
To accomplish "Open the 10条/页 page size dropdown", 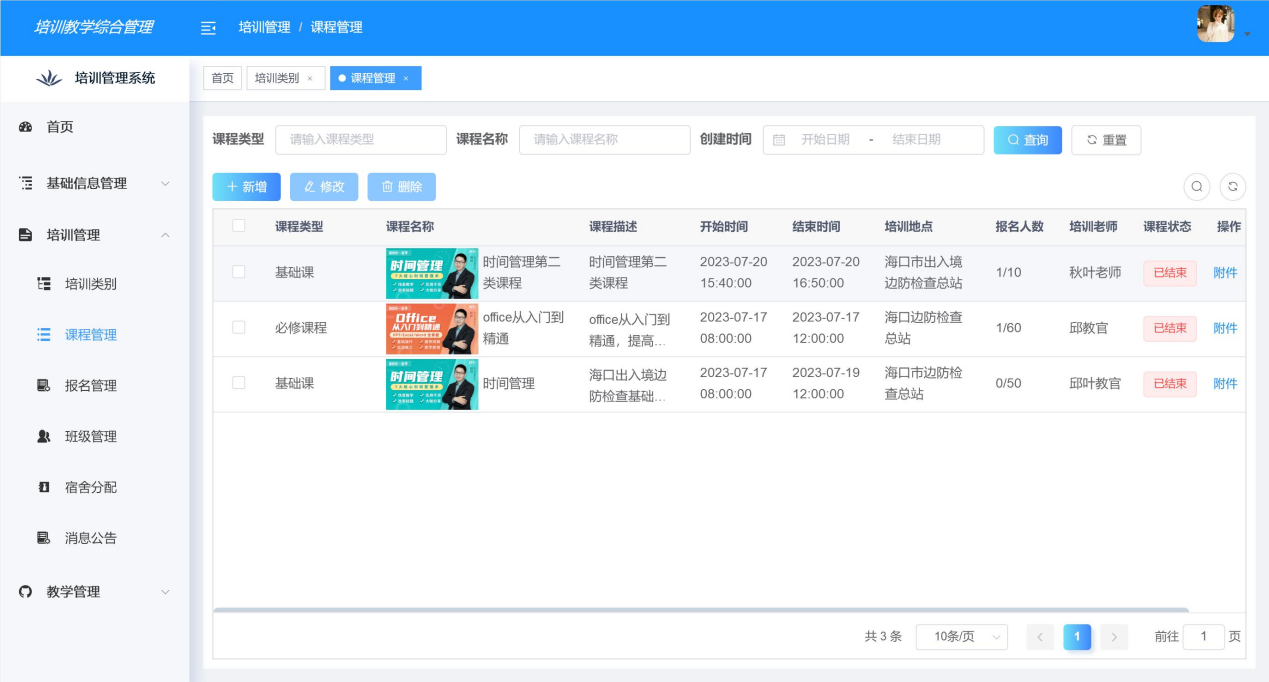I will [961, 637].
